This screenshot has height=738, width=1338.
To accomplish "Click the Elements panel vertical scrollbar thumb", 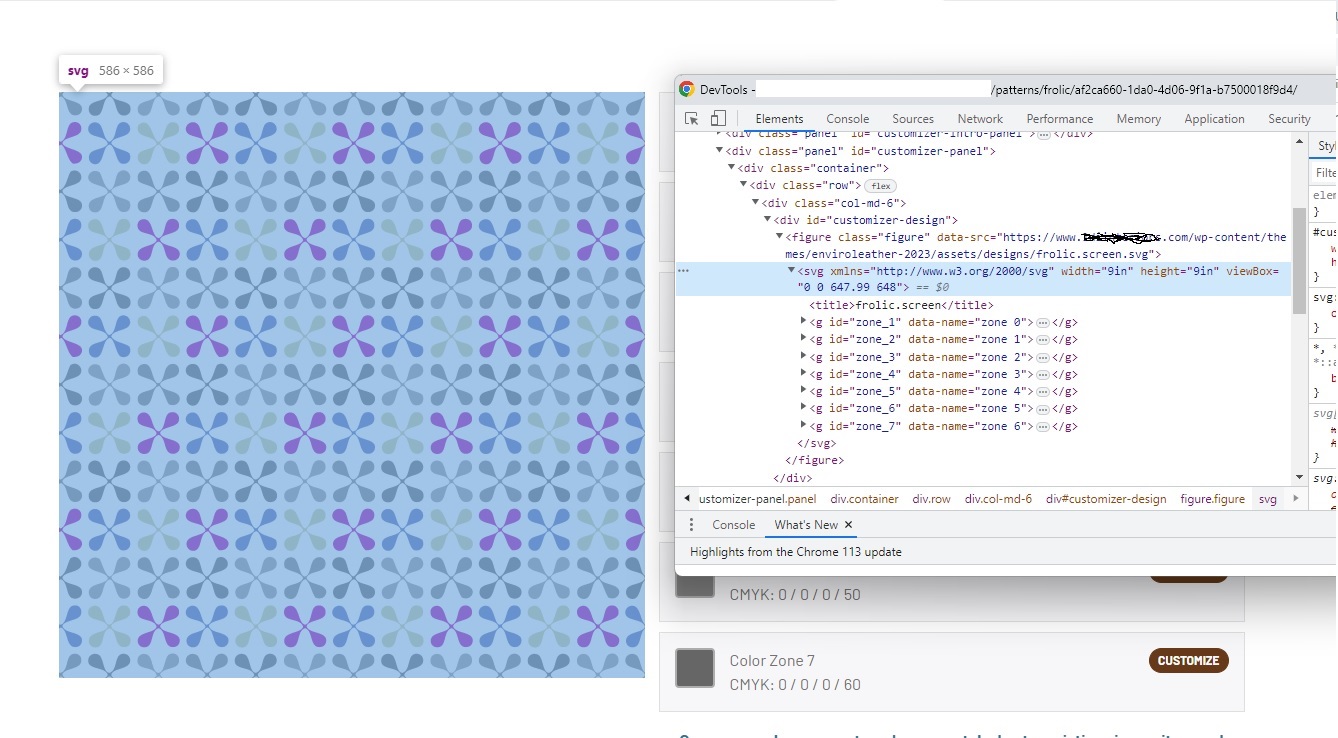I will (x=1300, y=260).
